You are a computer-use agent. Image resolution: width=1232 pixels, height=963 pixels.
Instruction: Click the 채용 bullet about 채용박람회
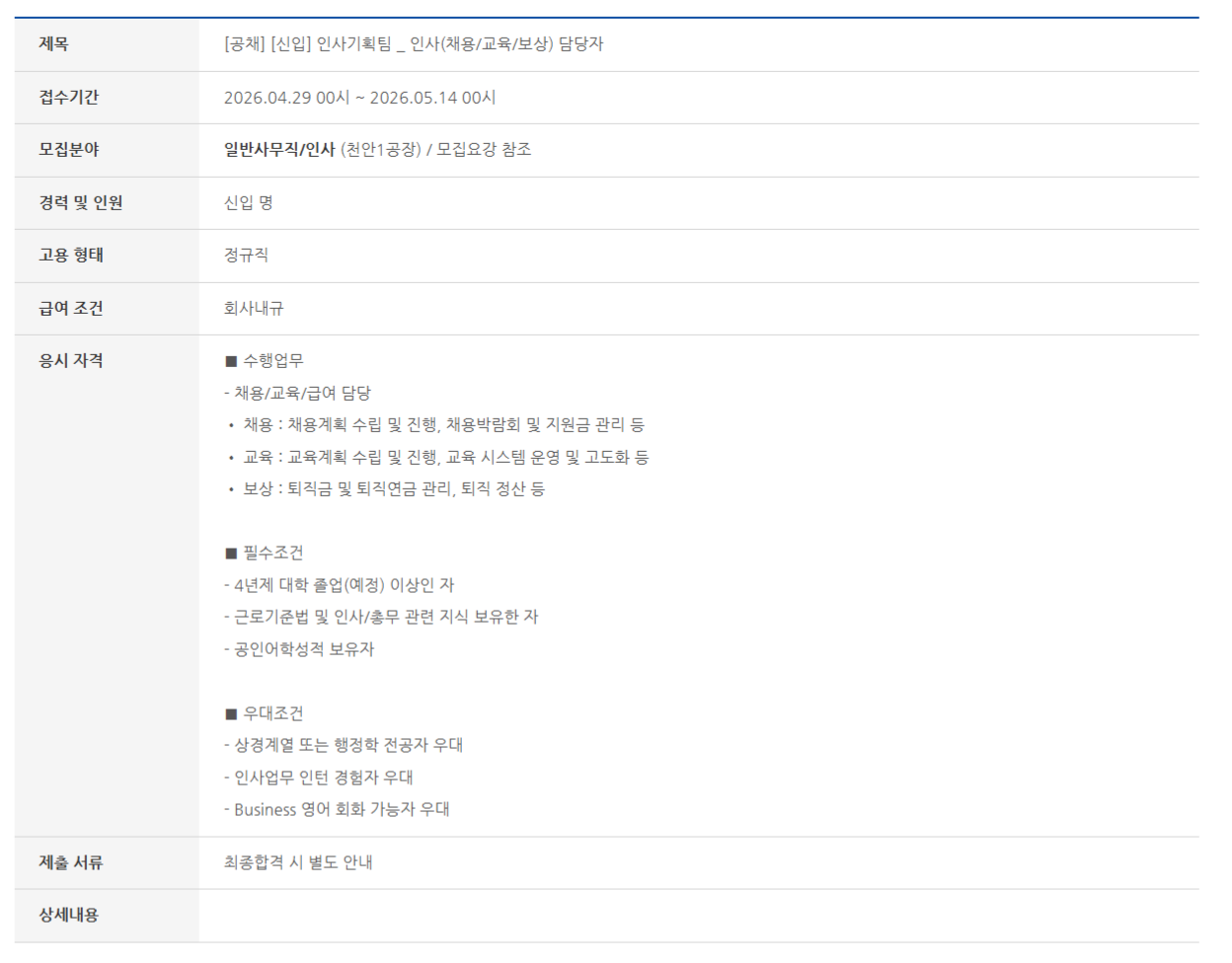(443, 425)
